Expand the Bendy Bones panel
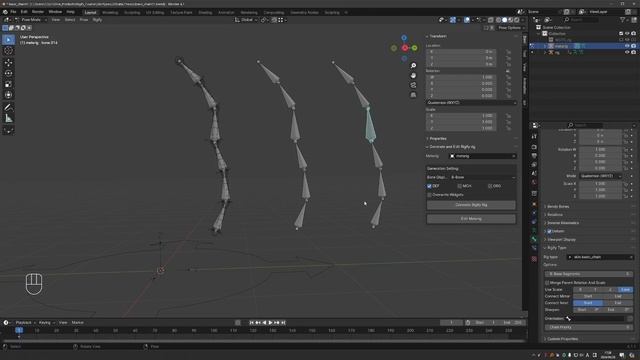This screenshot has width=640, height=360. (x=558, y=207)
